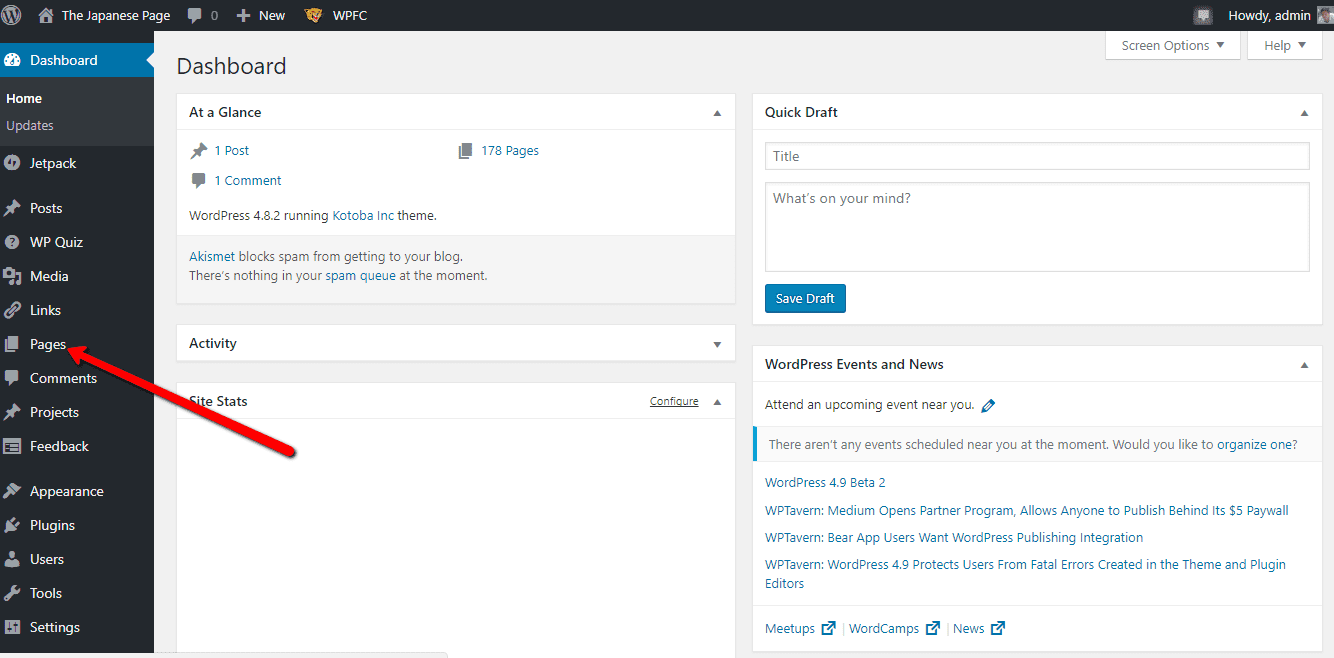The height and width of the screenshot is (658, 1334).
Task: Click the New label in admin bar
Action: (x=272, y=15)
